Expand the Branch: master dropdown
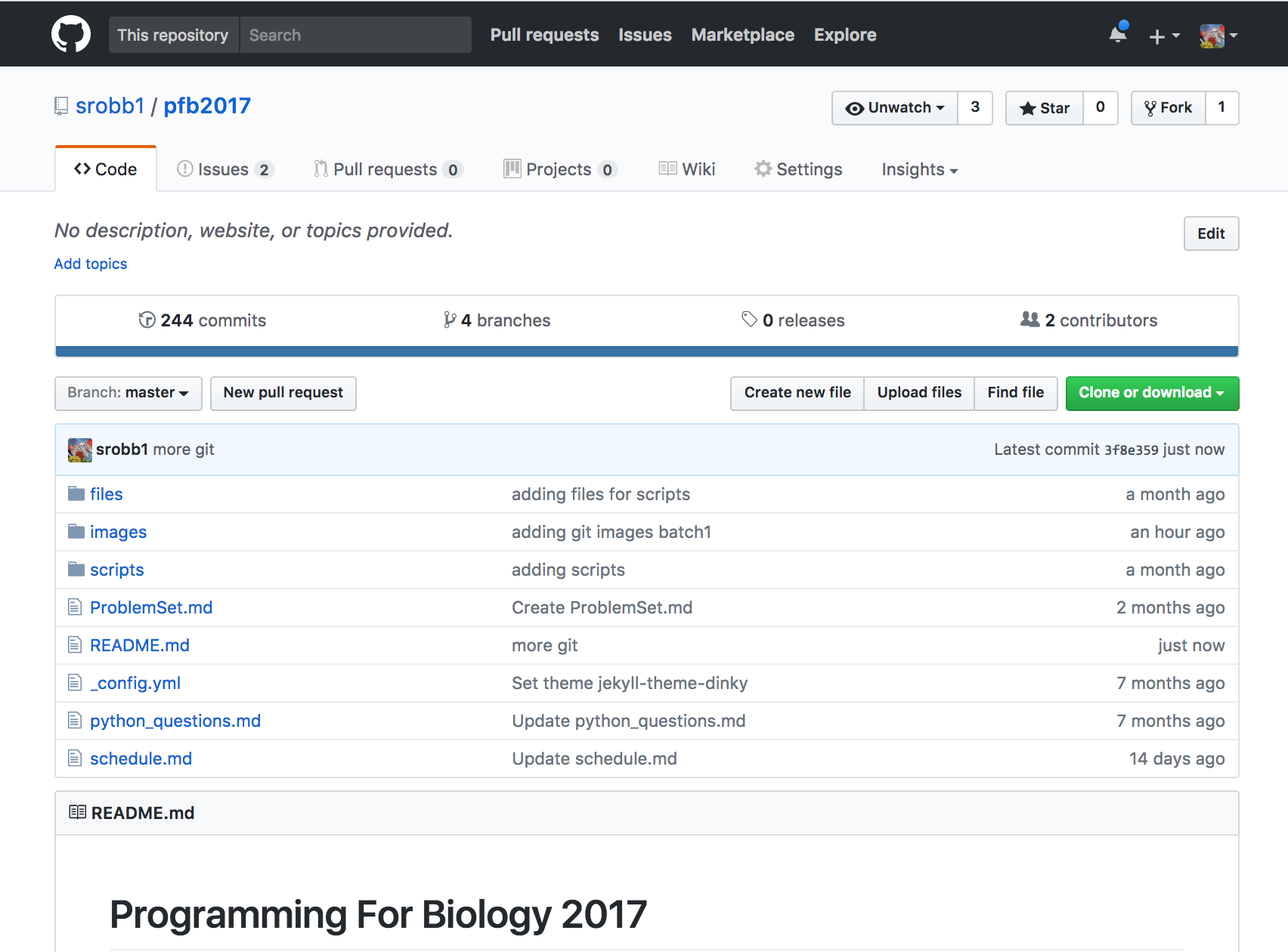This screenshot has height=952, width=1288. 128,394
